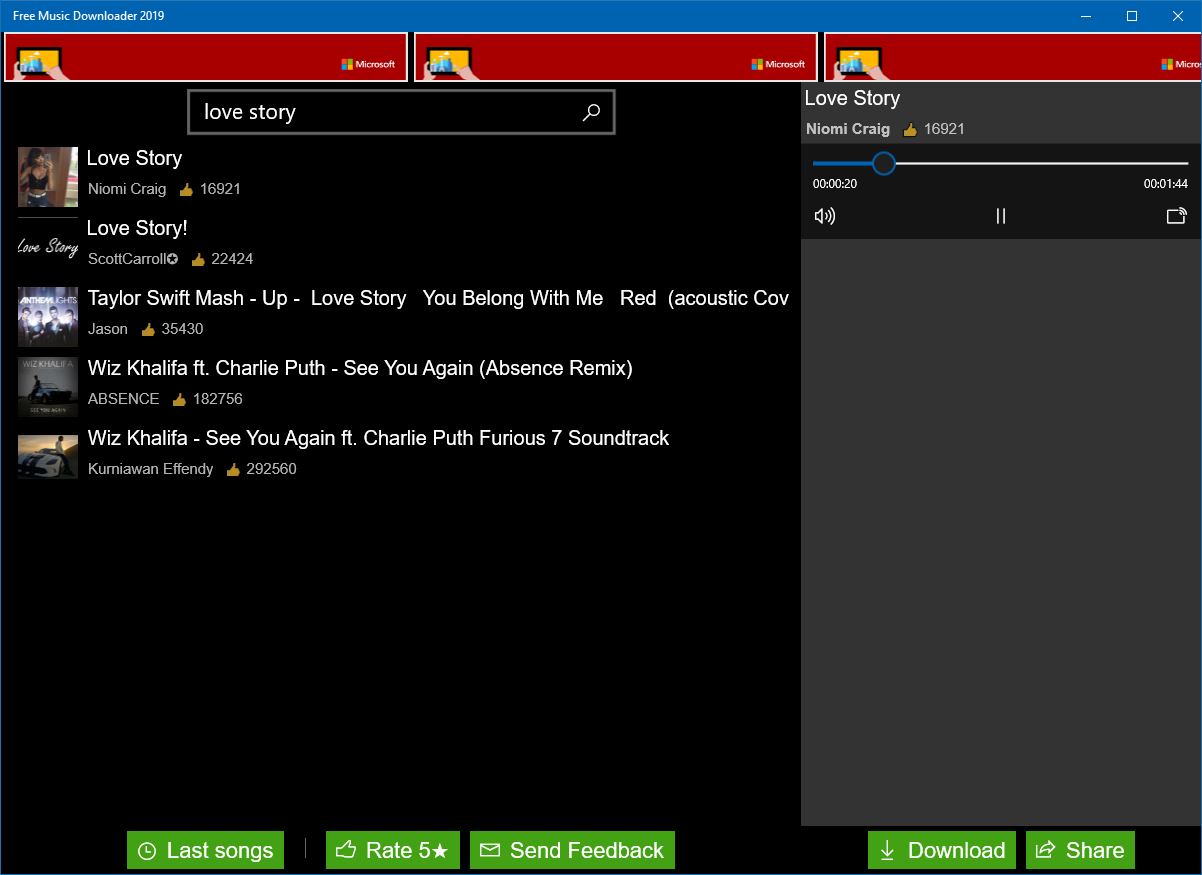
Task: Click the artist name Kurniawan Effendy
Action: 151,468
